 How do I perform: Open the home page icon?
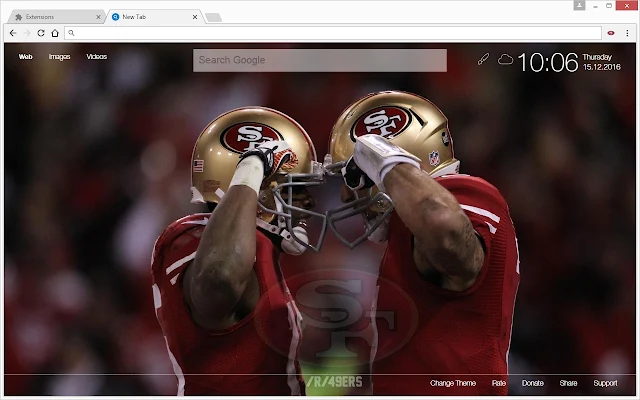pyautogui.click(x=55, y=33)
